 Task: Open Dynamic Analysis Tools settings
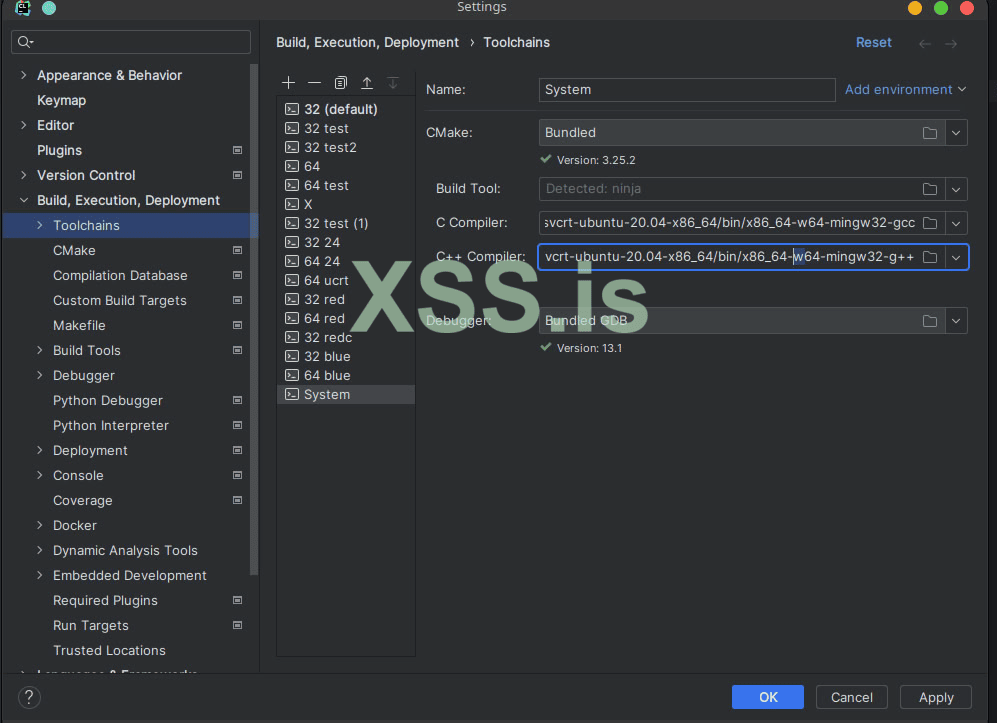coord(125,551)
